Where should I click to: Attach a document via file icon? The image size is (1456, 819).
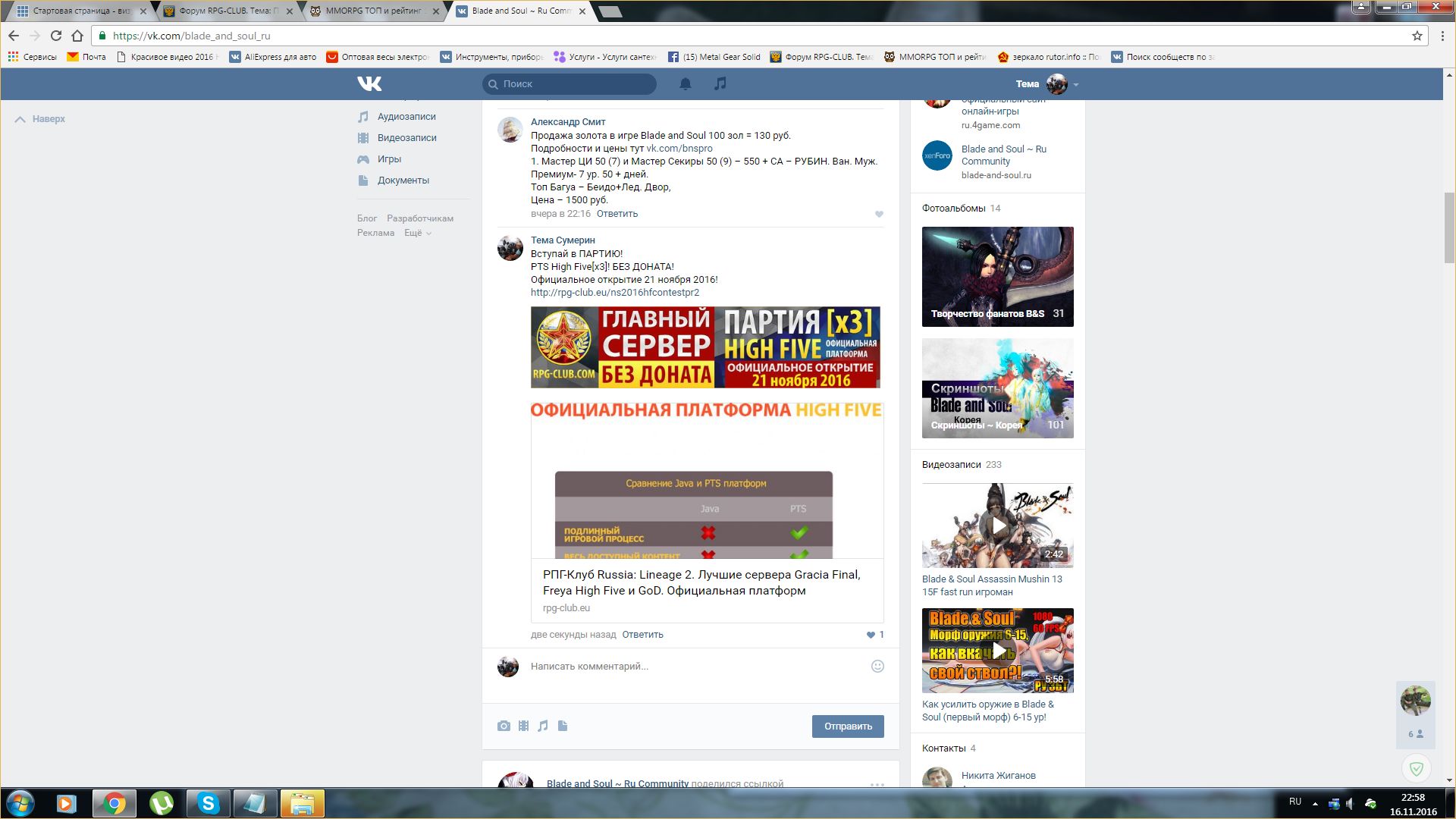tap(563, 726)
